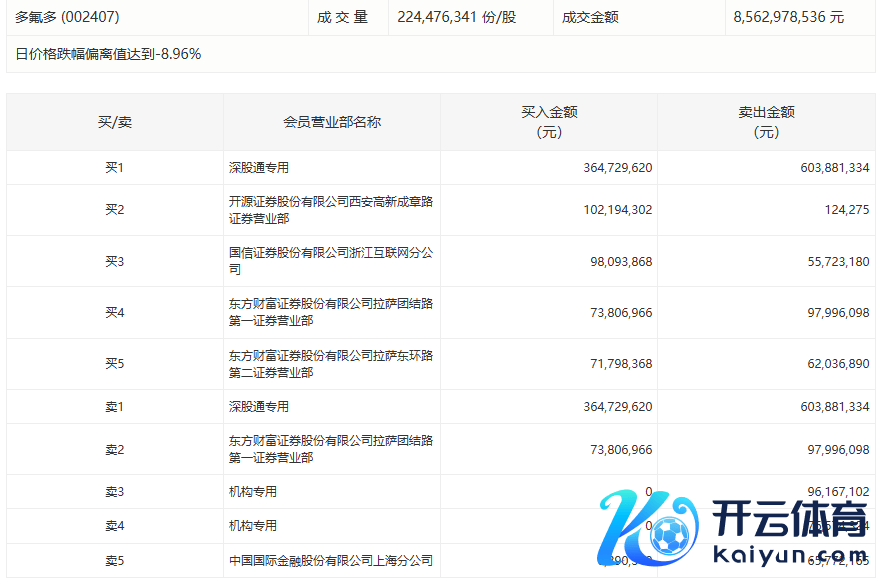Click the 成交金额 label cell

[590, 17]
